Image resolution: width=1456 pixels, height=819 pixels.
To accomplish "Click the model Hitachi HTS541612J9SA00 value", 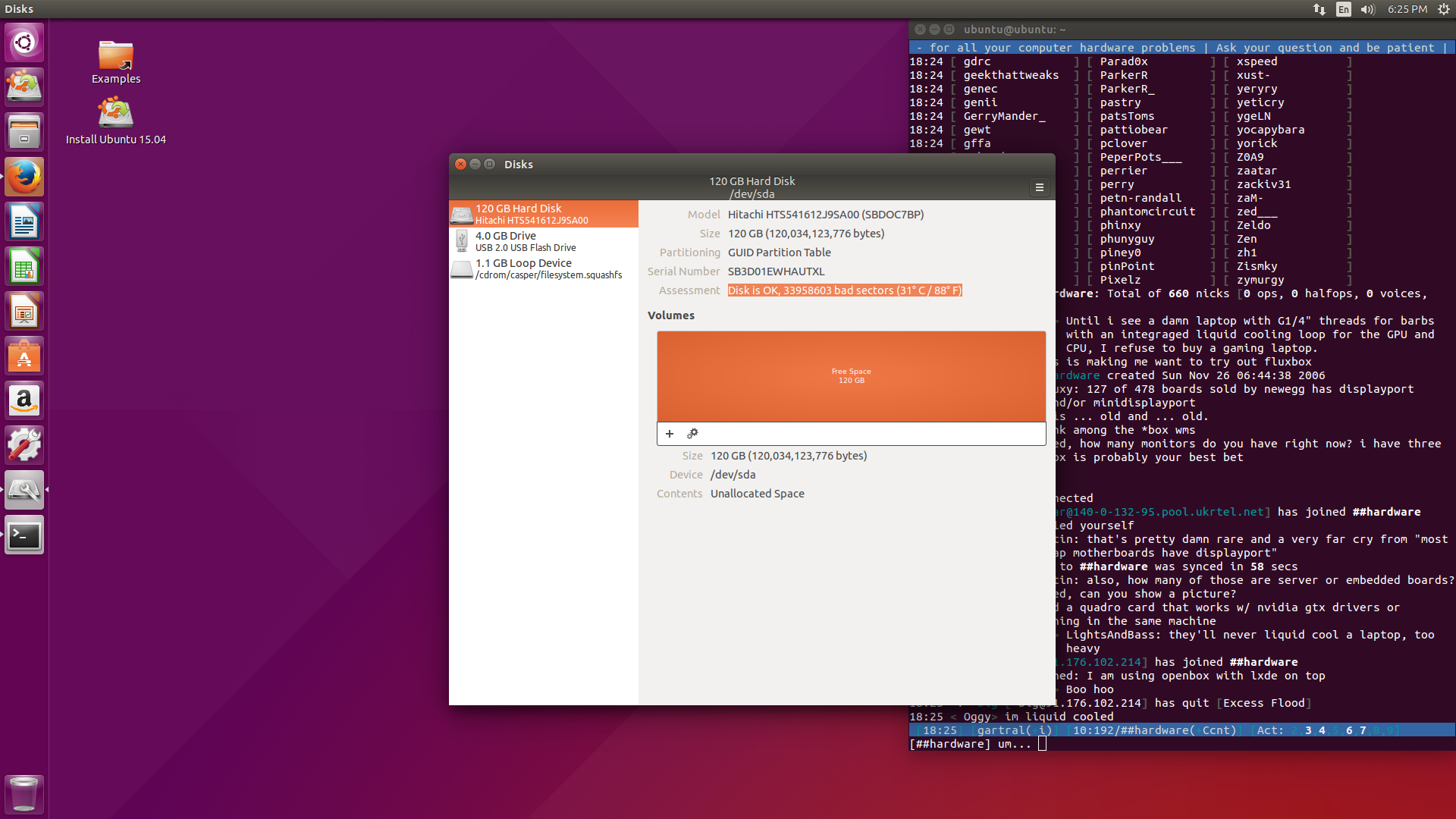I will click(826, 215).
